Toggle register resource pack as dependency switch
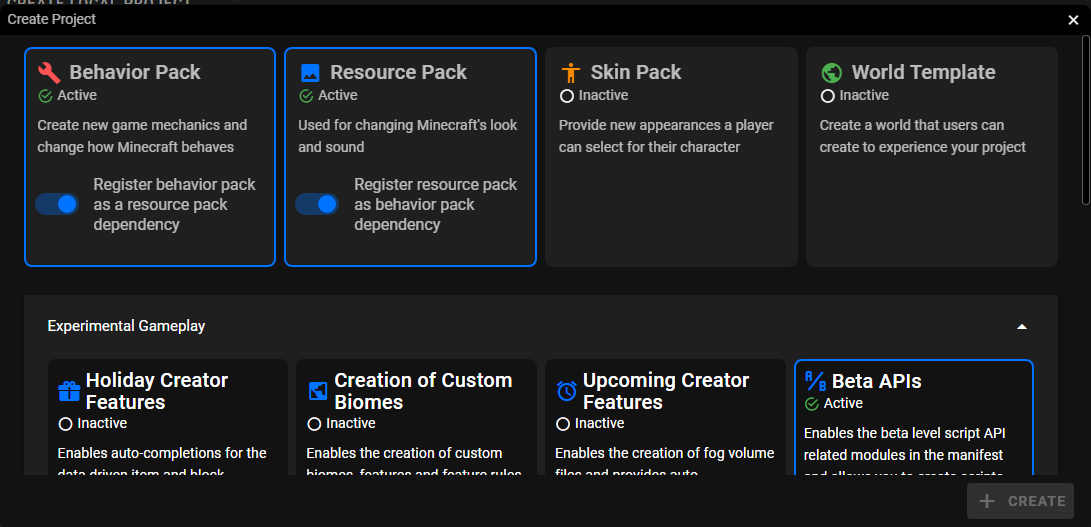Image resolution: width=1091 pixels, height=527 pixels. pyautogui.click(x=317, y=204)
